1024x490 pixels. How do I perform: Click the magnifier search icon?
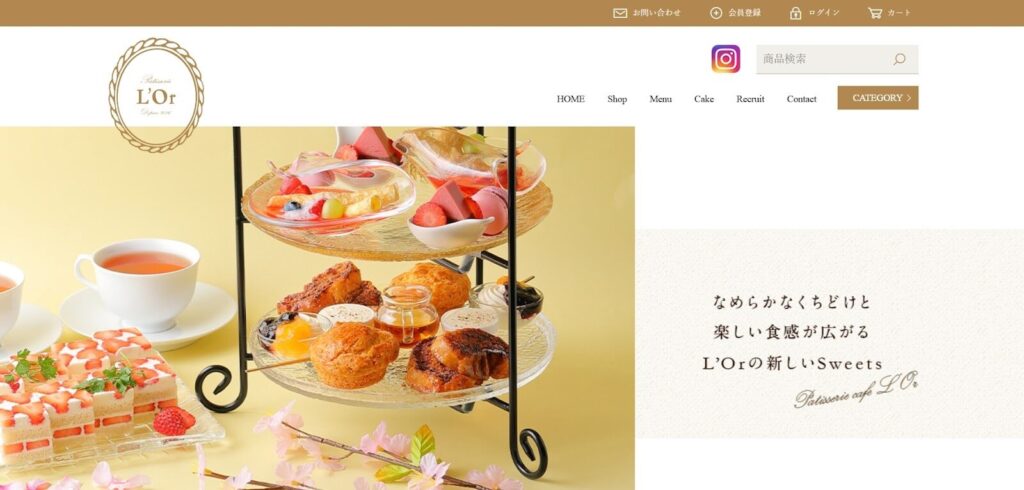point(899,59)
